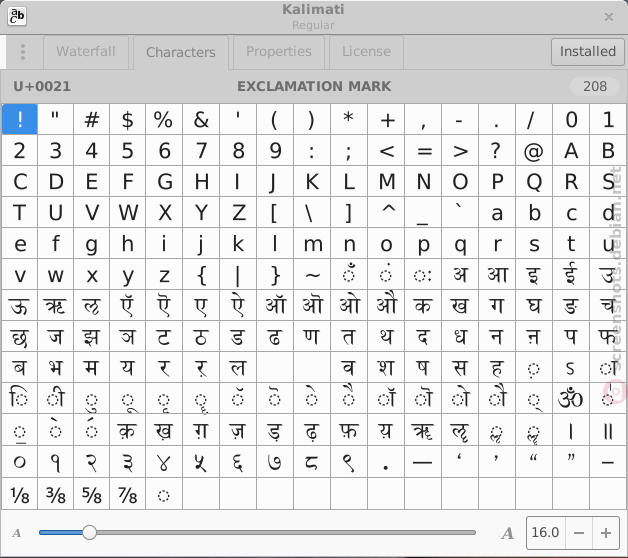
Task: Select the capital Q cell
Action: click(534, 181)
